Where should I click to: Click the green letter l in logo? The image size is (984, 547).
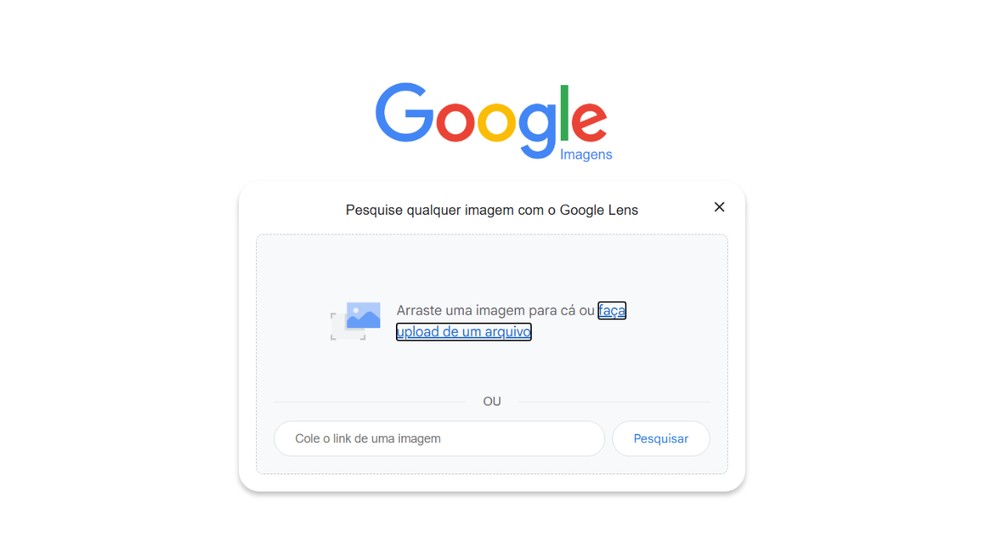(564, 113)
